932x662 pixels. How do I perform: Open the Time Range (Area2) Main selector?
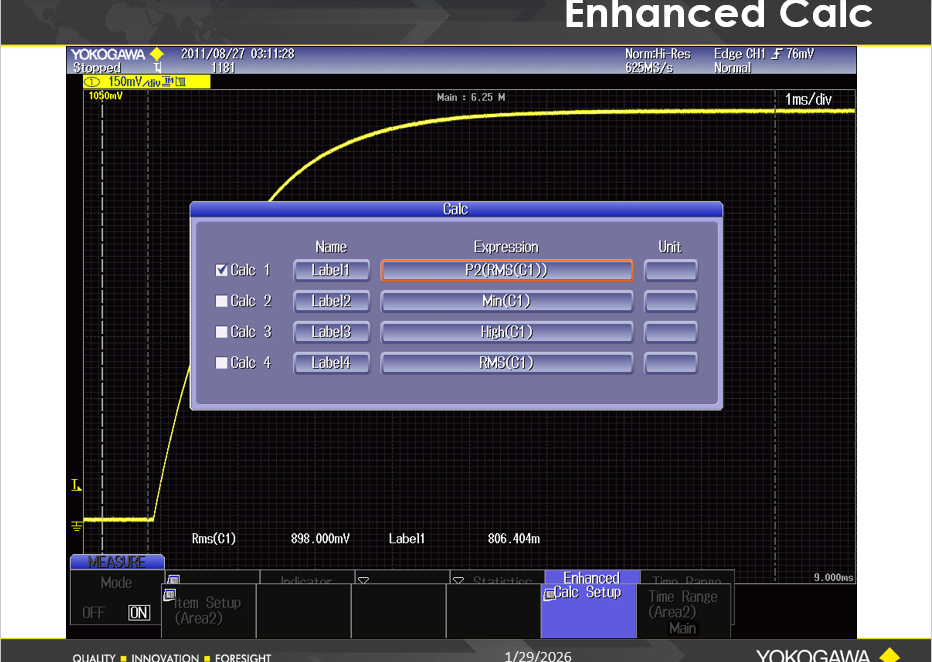(x=683, y=611)
